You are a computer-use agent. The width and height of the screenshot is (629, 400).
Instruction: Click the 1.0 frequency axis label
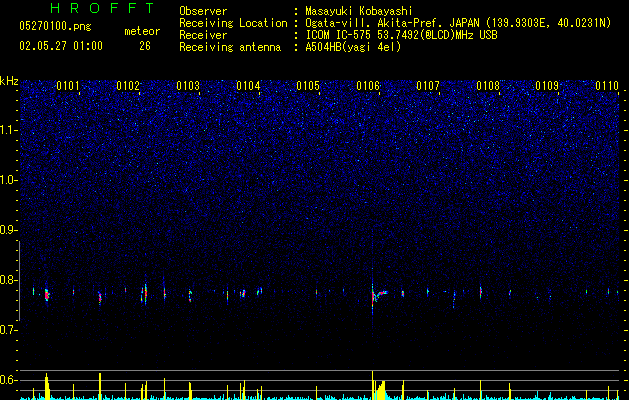pos(9,180)
